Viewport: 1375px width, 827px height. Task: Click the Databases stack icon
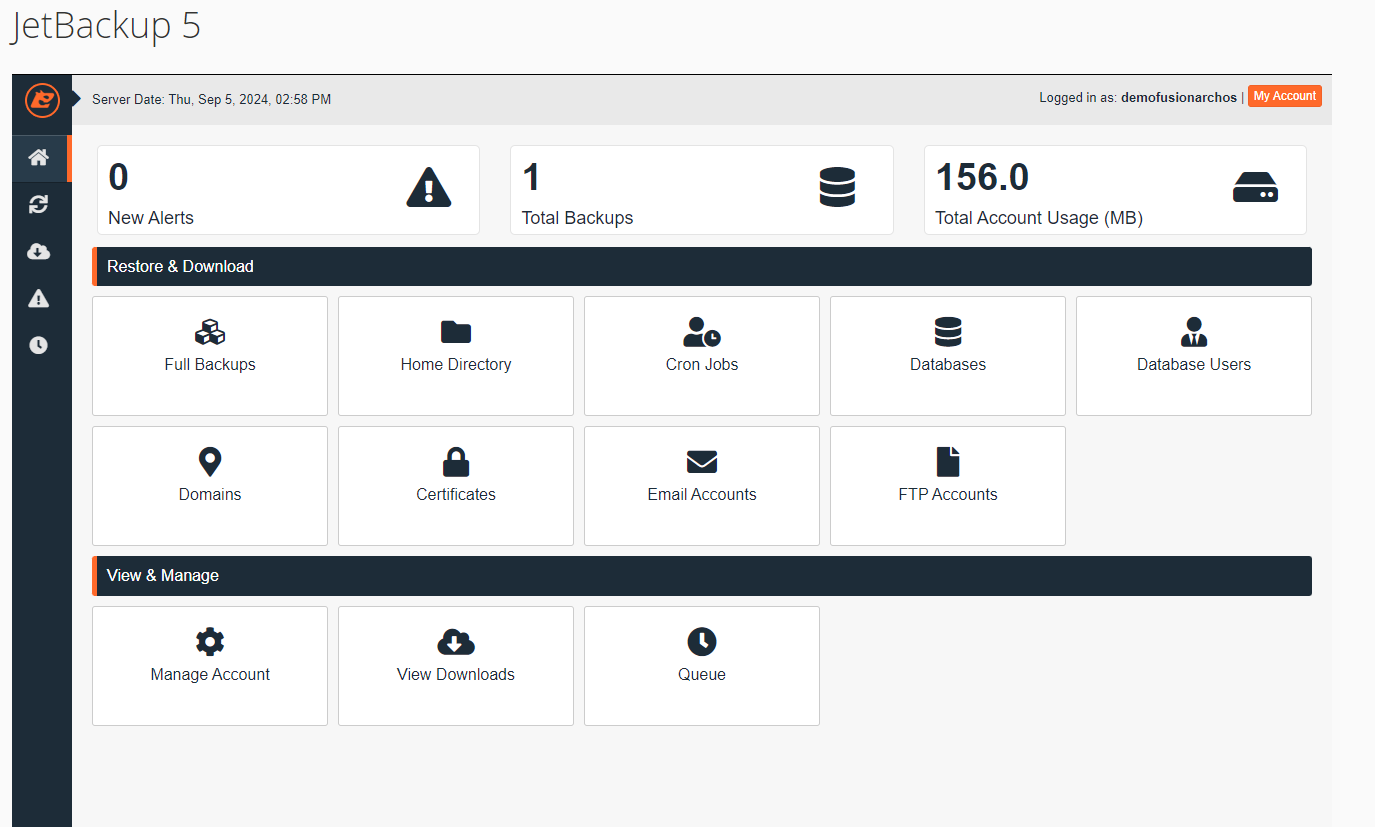948,332
